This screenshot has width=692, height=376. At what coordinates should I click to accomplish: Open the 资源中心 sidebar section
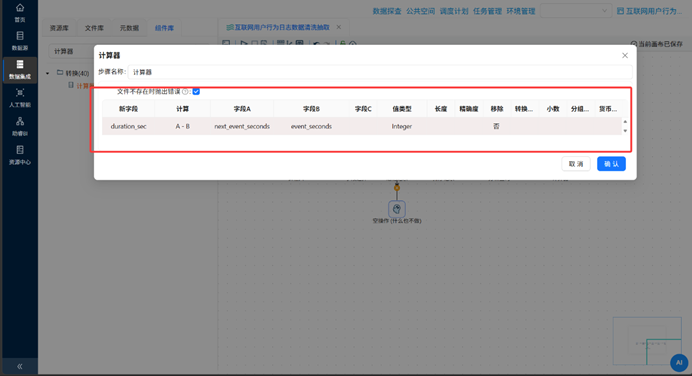pos(20,155)
